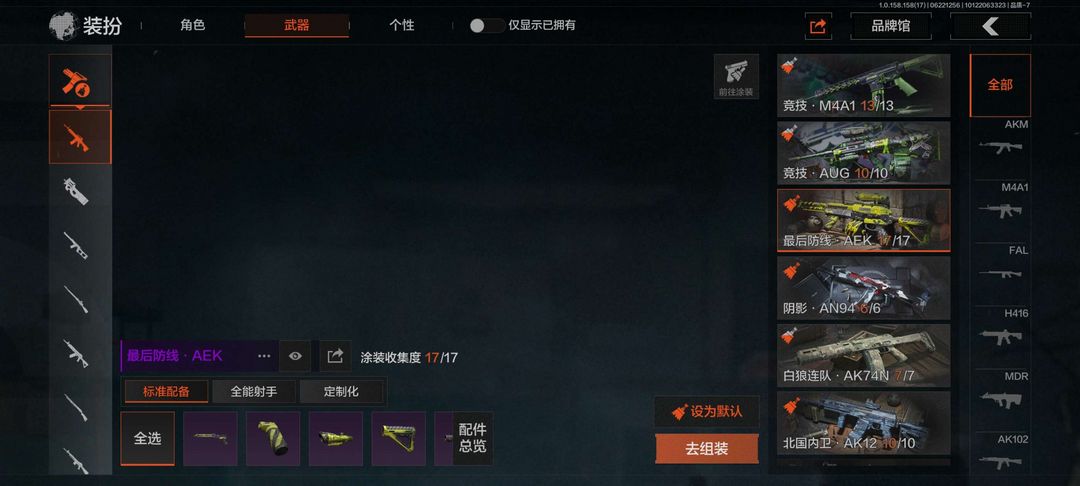Screen dimensions: 1080x486
Task: Expand the 配件总览 attachment overview
Action: [472, 438]
